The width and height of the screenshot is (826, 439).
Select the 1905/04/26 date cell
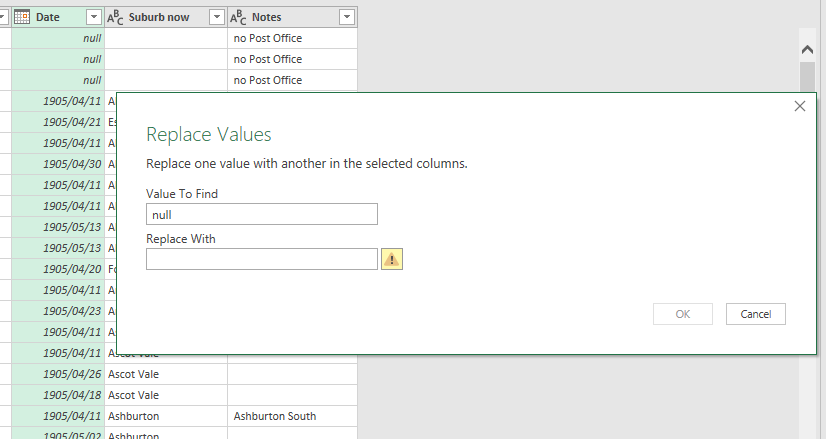click(58, 374)
